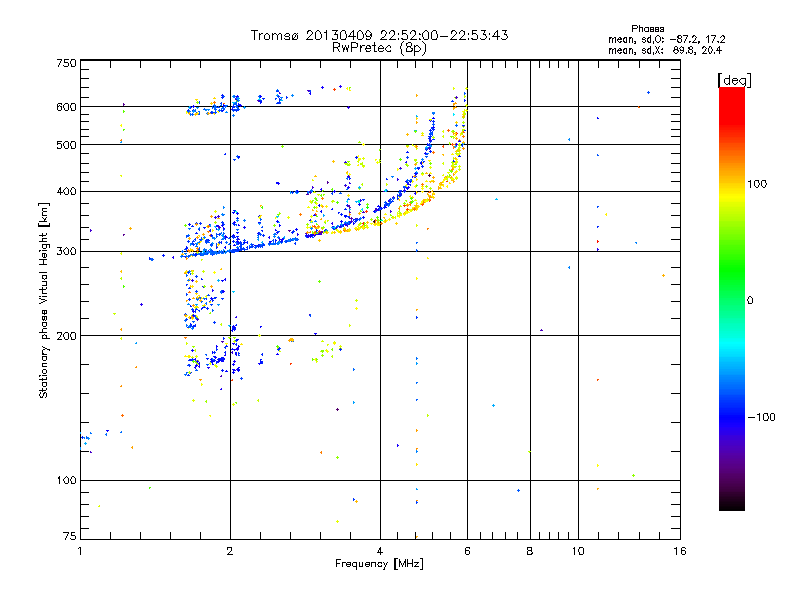800x600 pixels.
Task: Click the x-axis tick label "8"
Action: pos(530,551)
